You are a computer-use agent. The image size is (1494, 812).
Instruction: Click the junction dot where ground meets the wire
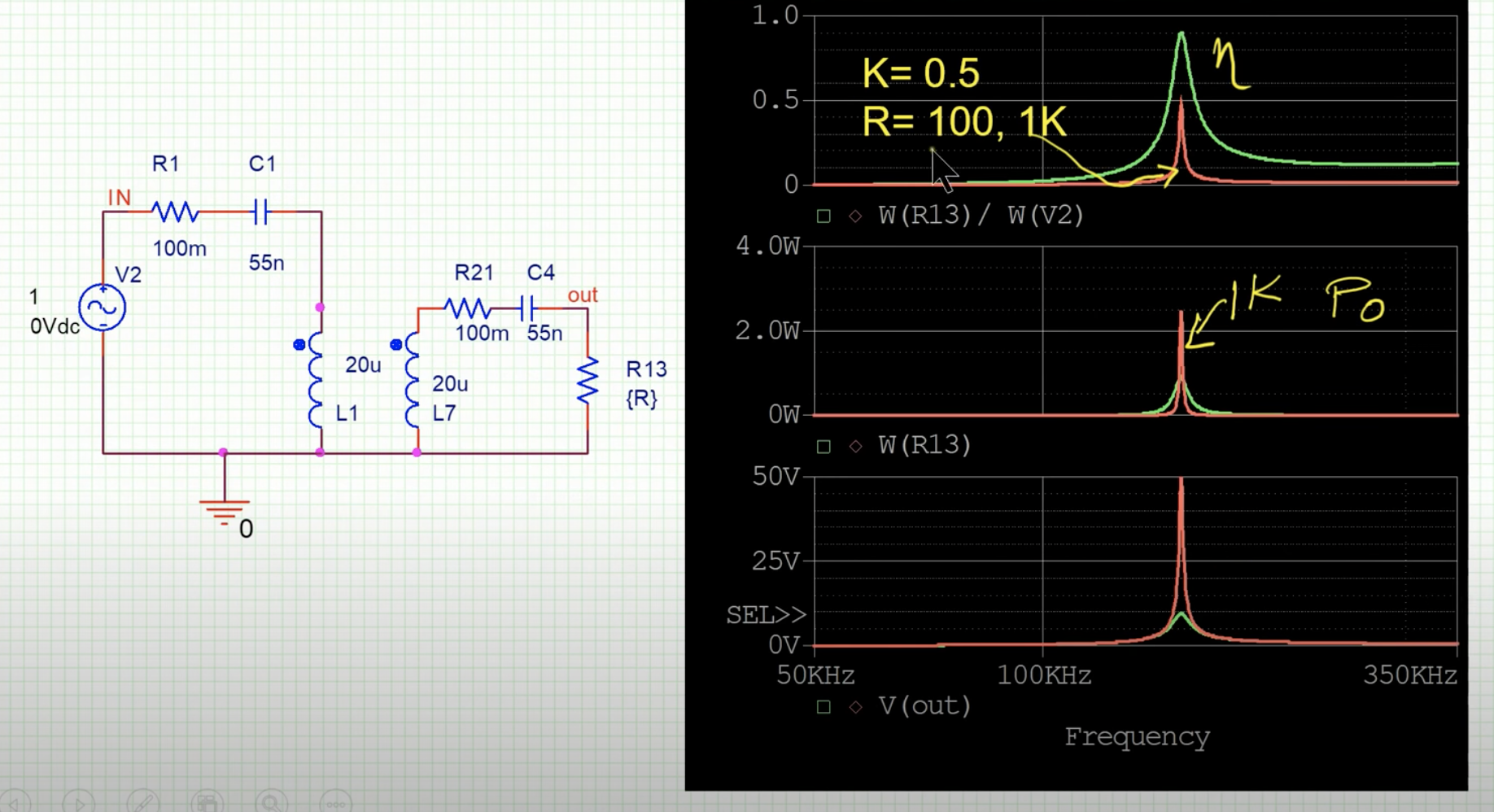click(x=224, y=452)
